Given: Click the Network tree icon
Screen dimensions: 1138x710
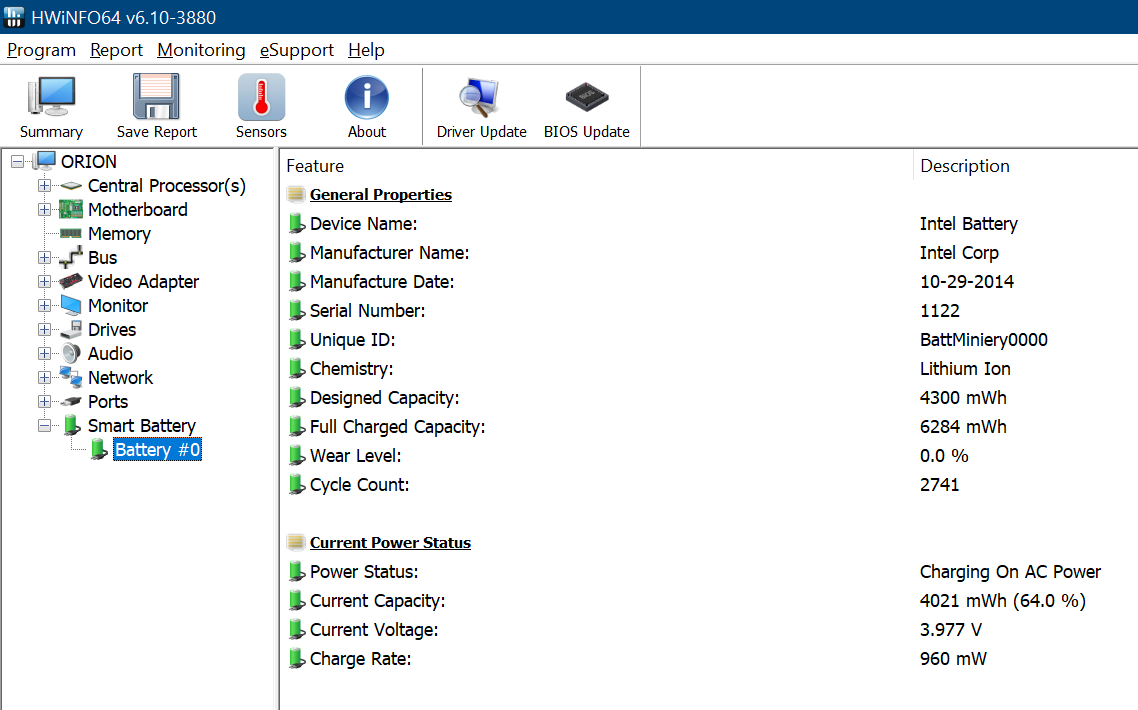Looking at the screenshot, I should pyautogui.click(x=70, y=377).
